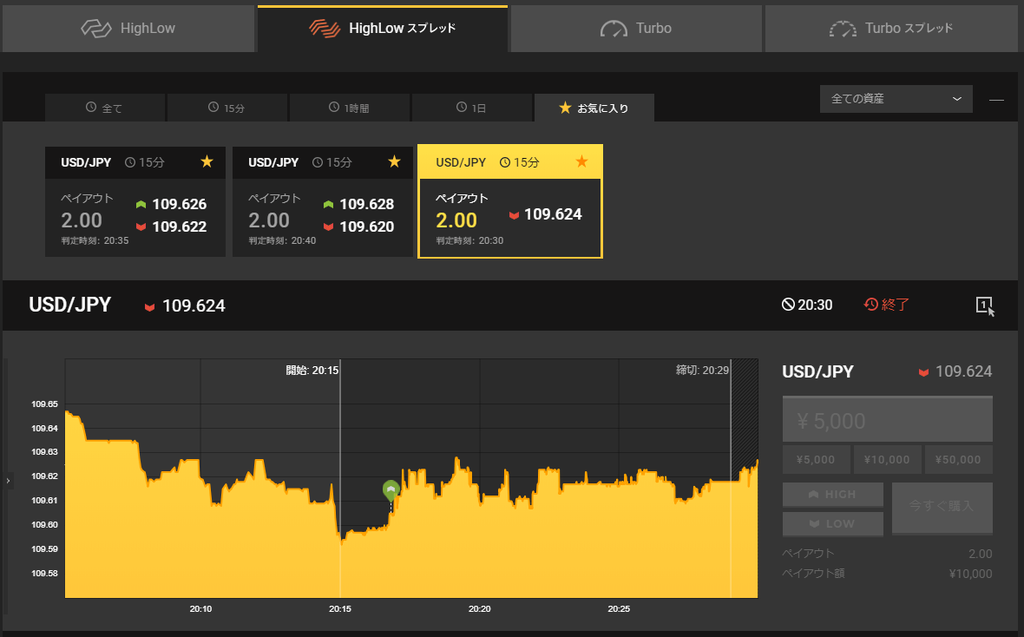Expand the left chart sidebar arrow

click(8, 481)
